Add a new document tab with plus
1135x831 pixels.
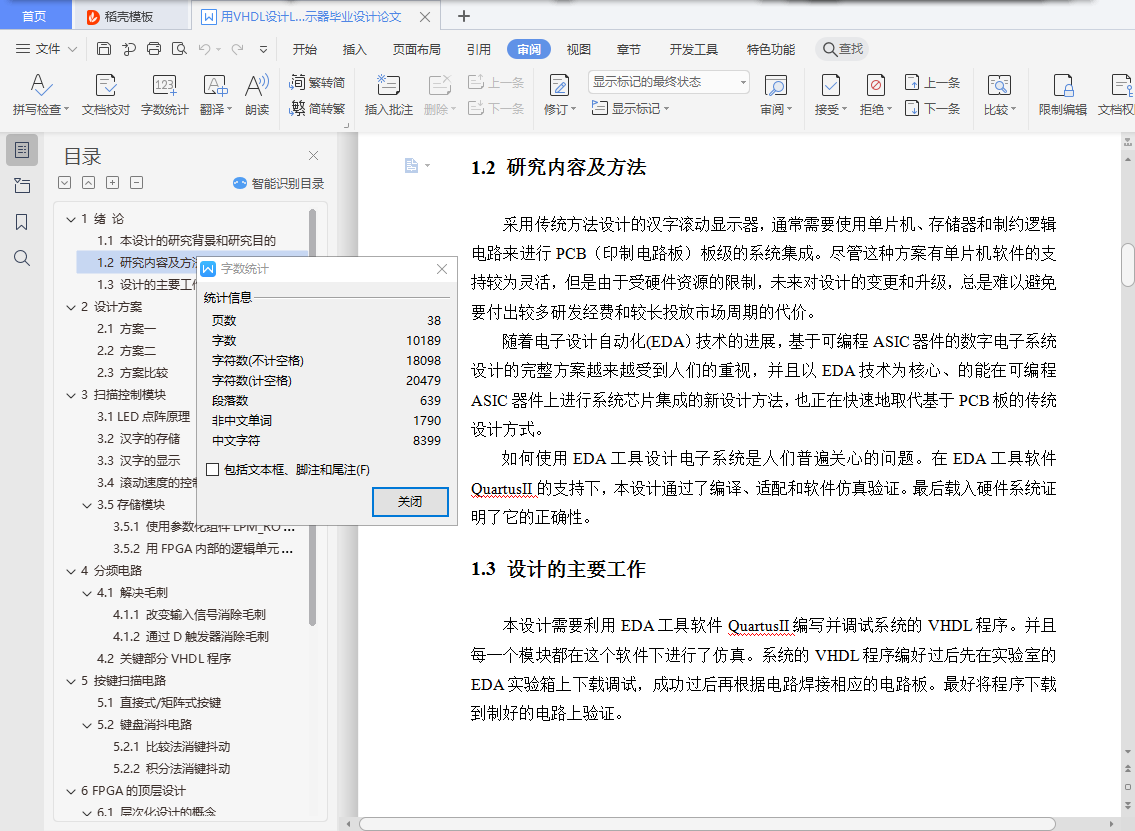click(x=464, y=16)
